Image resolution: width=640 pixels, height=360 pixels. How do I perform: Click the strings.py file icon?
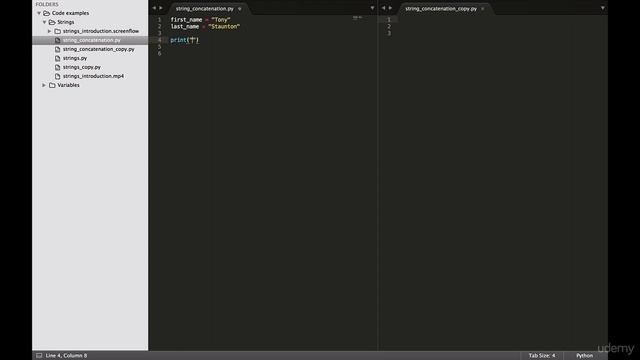pos(58,58)
